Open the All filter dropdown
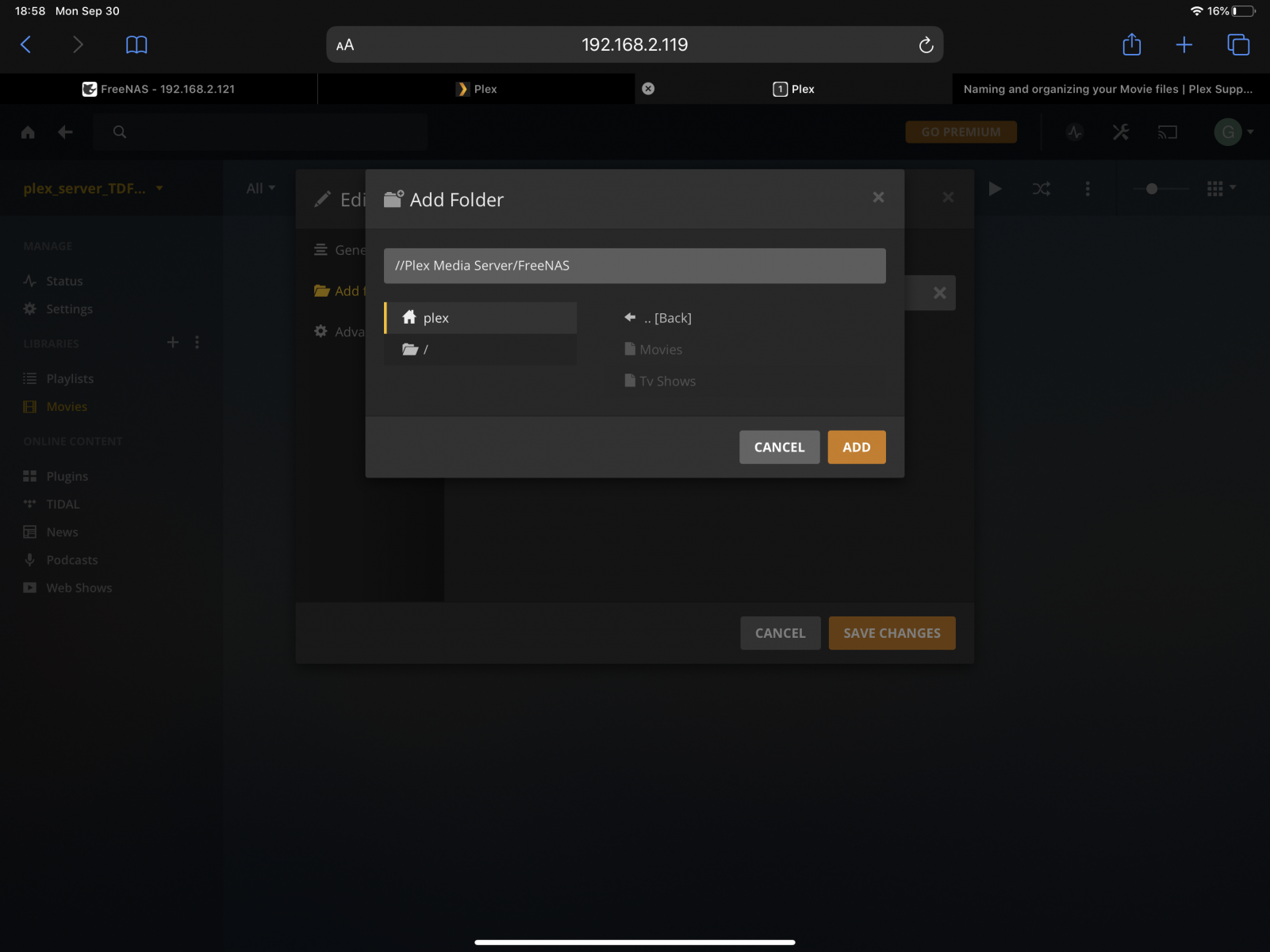Screen dimensions: 1270x952 click(x=260, y=188)
